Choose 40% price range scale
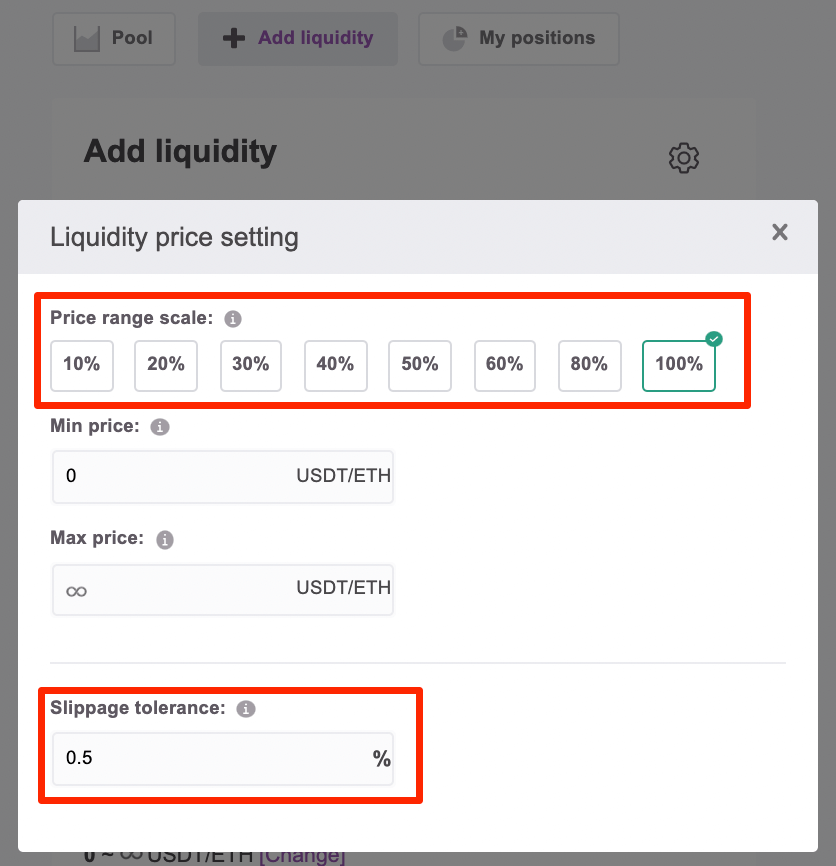Screen dimensions: 836x866 [336, 366]
